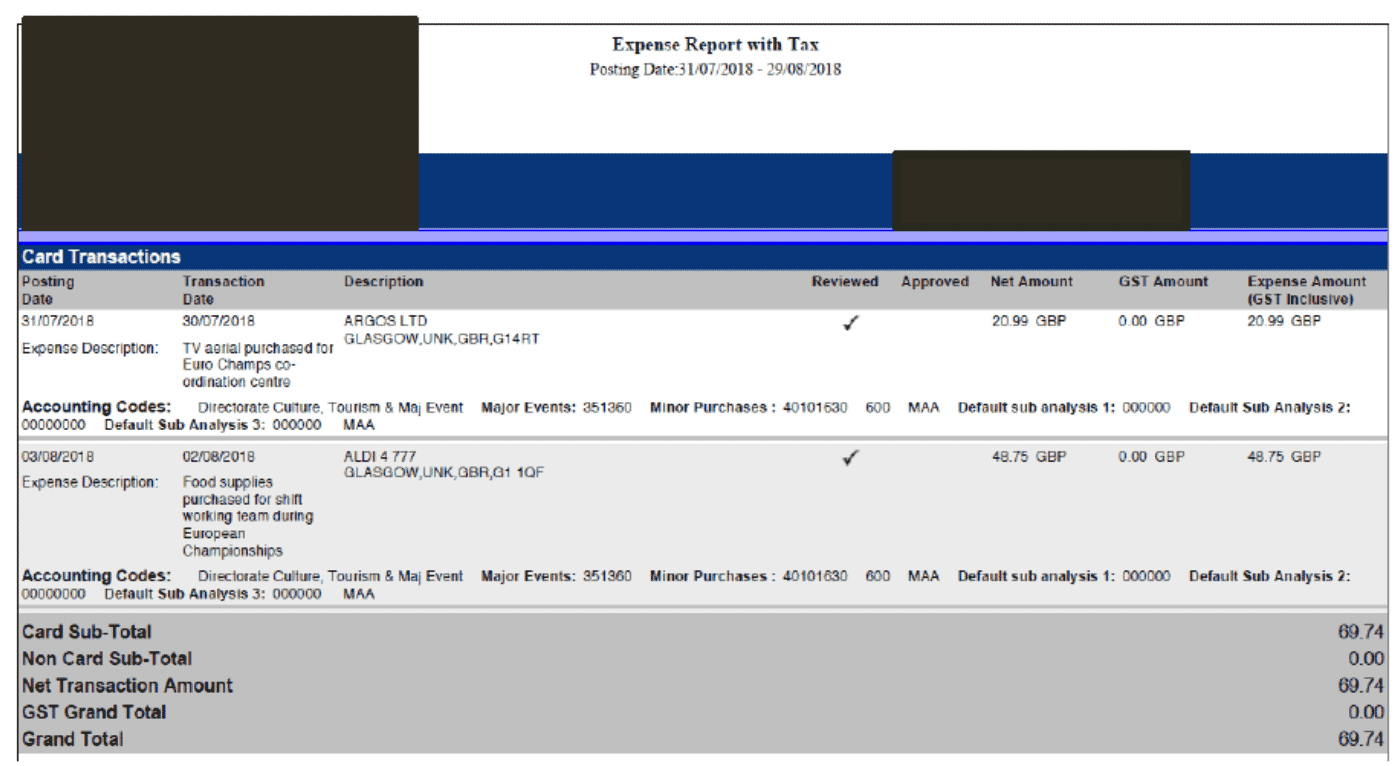Select the 'ALDI 4 777' merchant name
1400x766 pixels.
click(x=380, y=457)
